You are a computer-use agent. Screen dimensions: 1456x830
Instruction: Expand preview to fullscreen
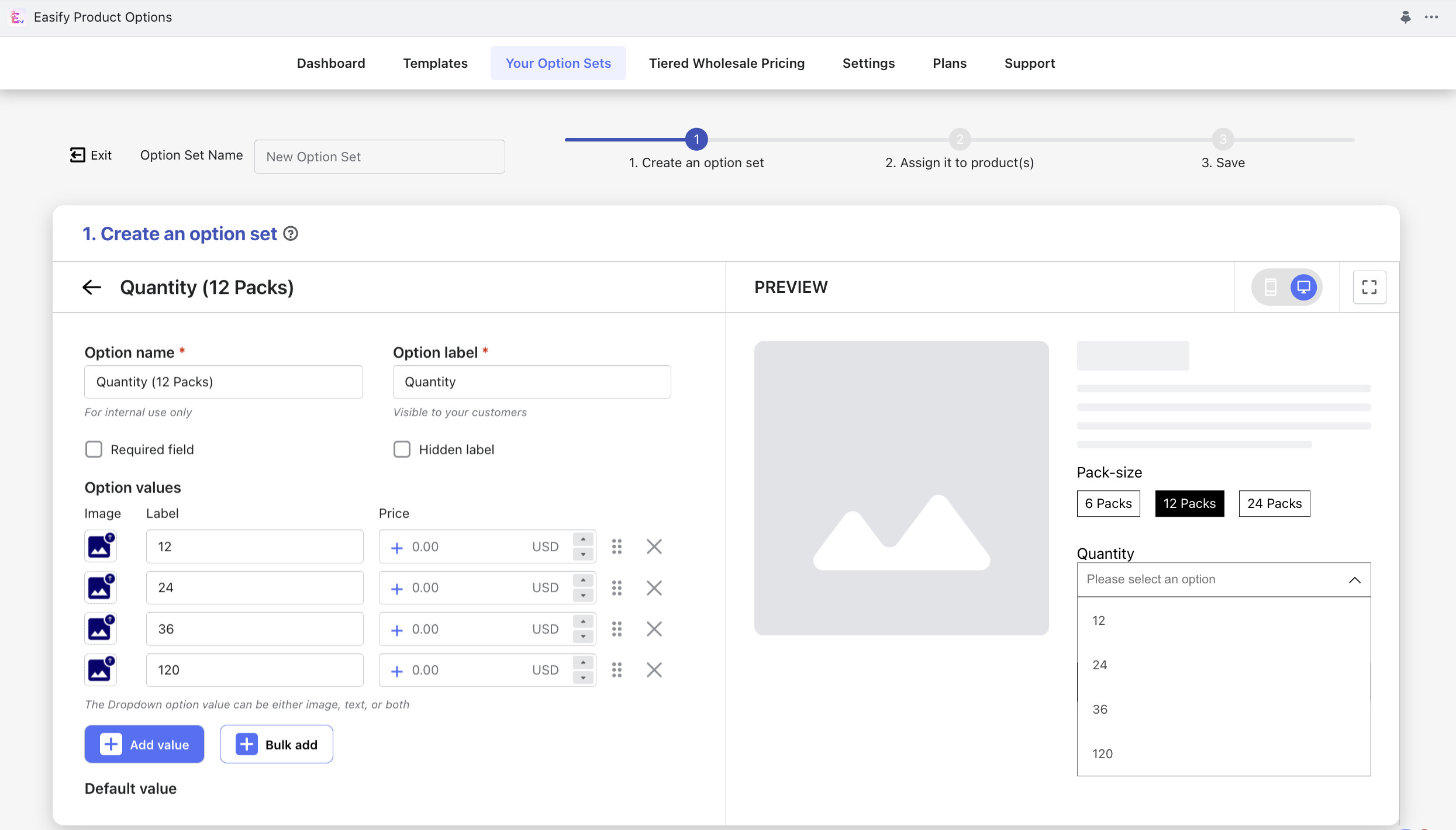1369,287
